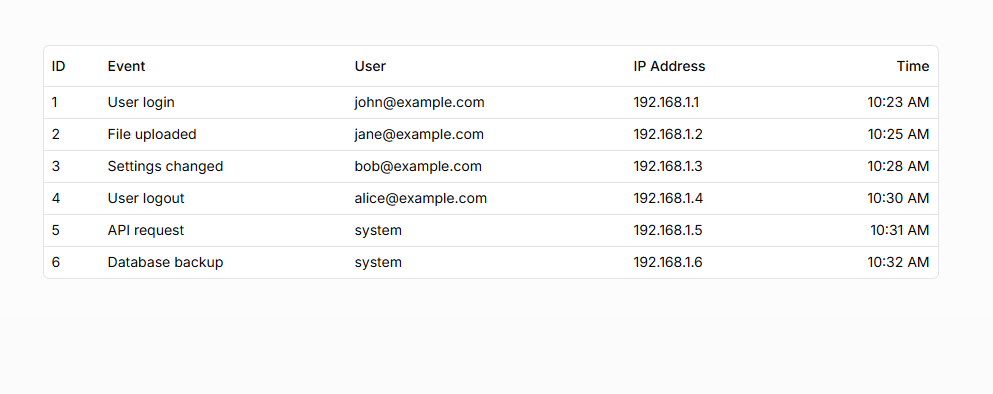
Task: Select the User login event cell
Action: 141,103
